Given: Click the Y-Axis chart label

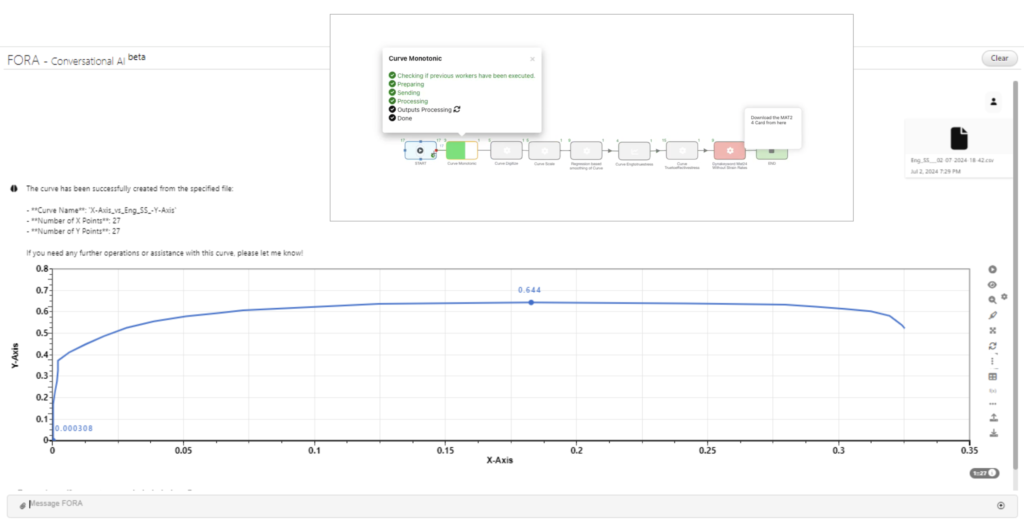Looking at the screenshot, I should click(x=15, y=356).
